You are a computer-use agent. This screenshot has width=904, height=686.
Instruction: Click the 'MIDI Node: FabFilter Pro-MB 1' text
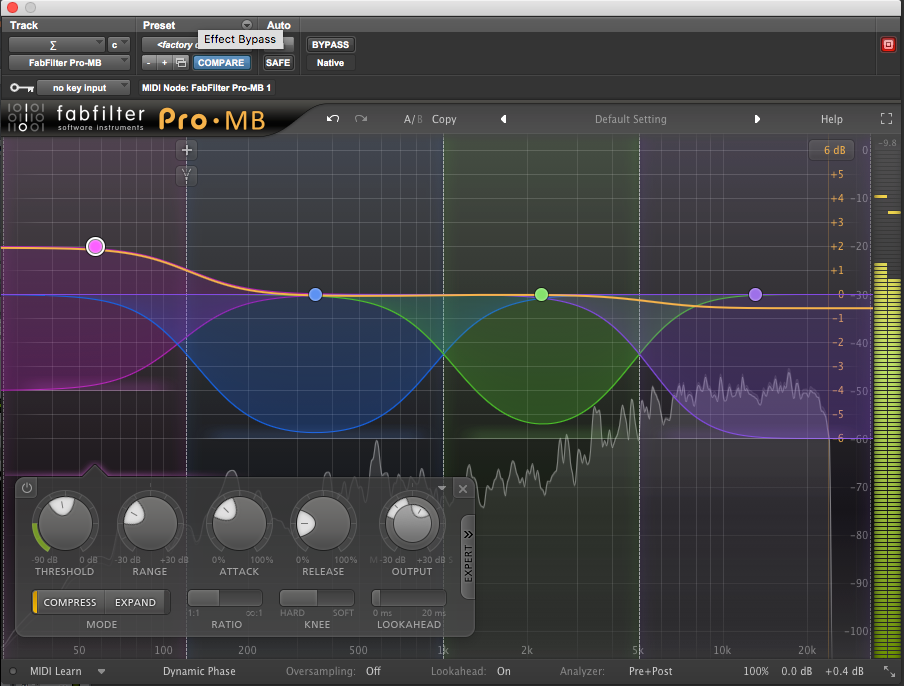pos(206,88)
